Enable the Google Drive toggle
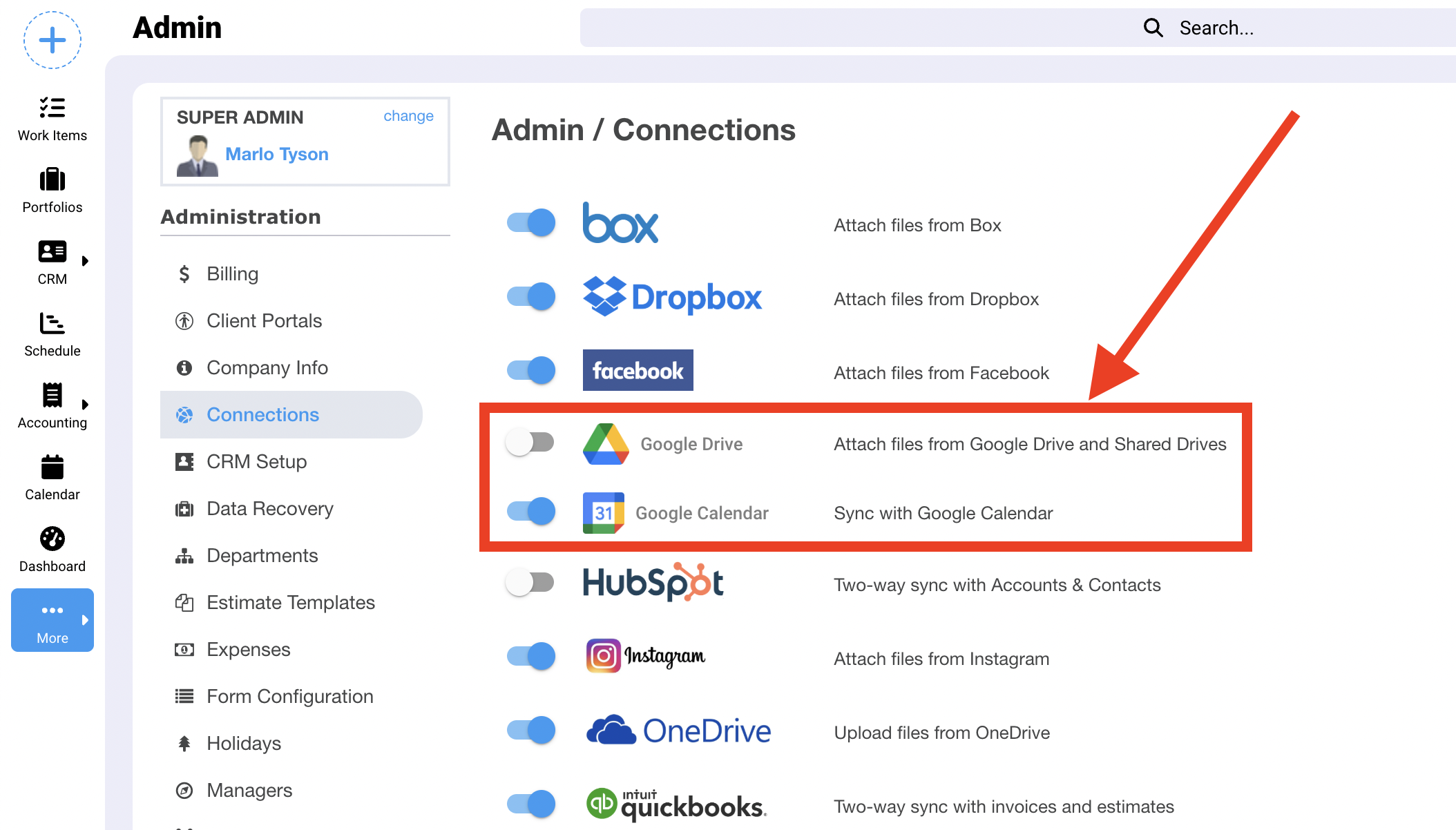 point(530,443)
